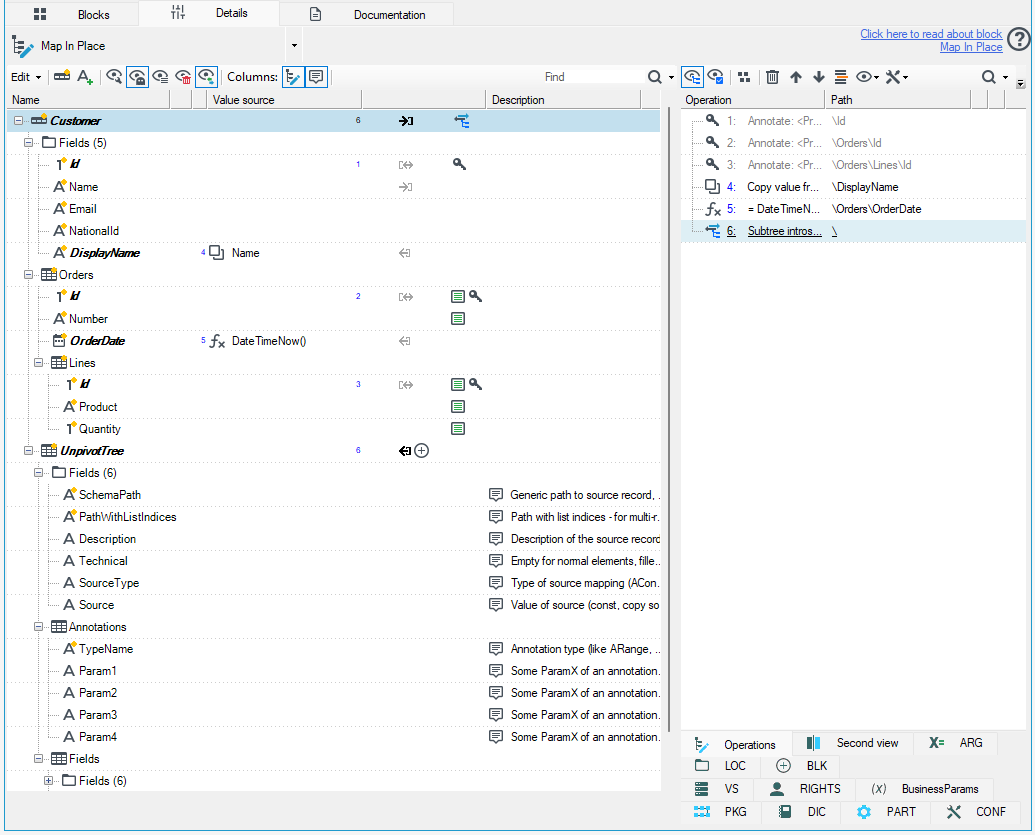Image resolution: width=1035 pixels, height=835 pixels.
Task: Open the CONF tab button
Action: [976, 812]
